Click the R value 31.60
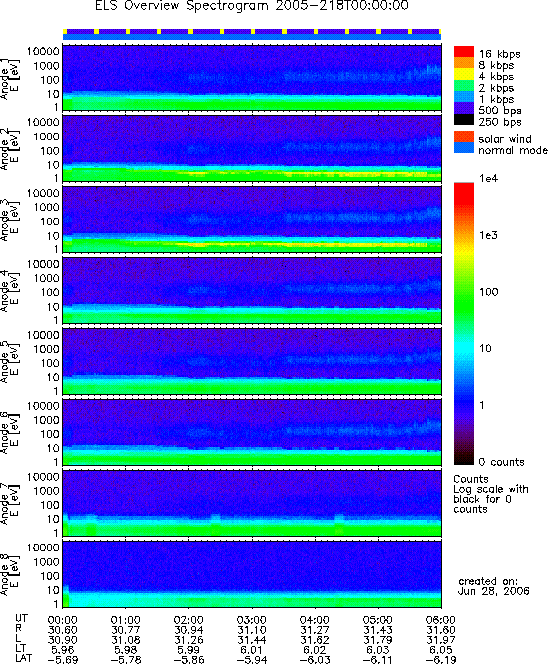This screenshot has height=664, width=548. pyautogui.click(x=441, y=630)
